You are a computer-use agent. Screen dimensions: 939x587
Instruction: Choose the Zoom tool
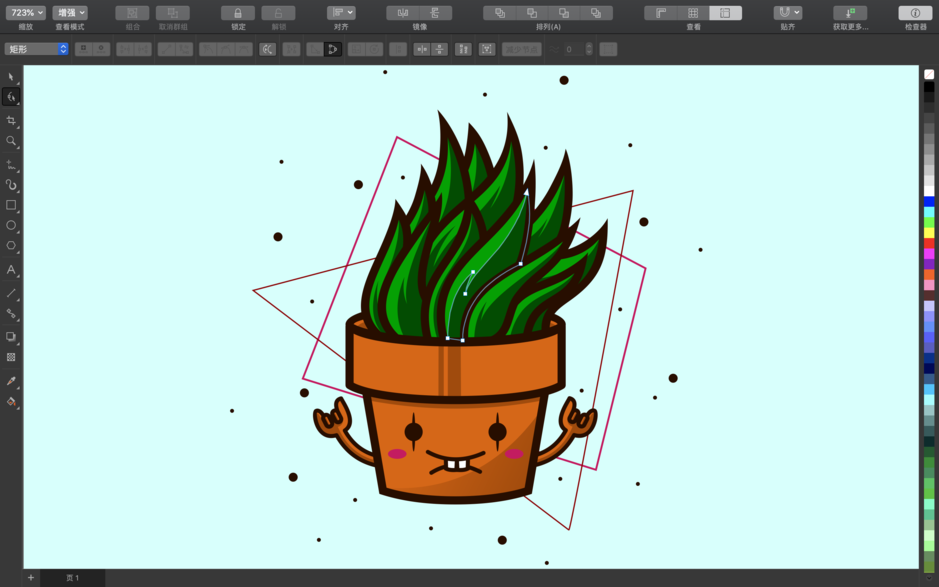[x=11, y=141]
